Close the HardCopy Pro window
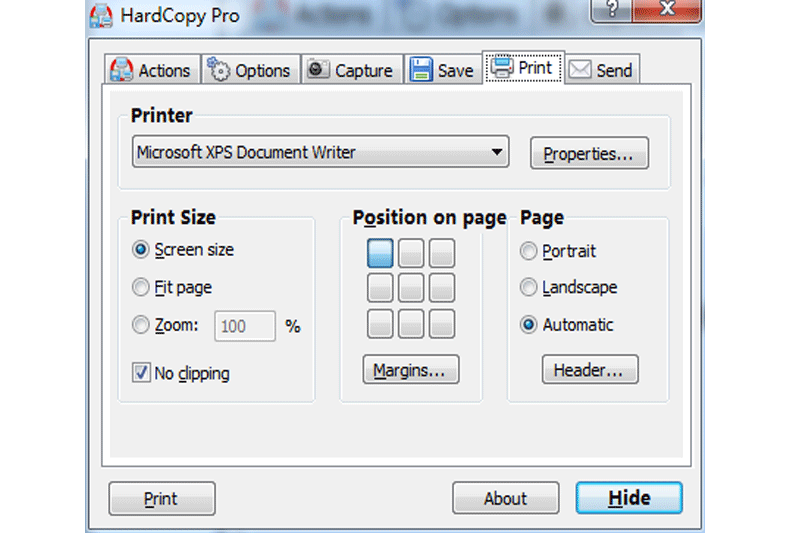The image size is (800, 533). pos(667,9)
